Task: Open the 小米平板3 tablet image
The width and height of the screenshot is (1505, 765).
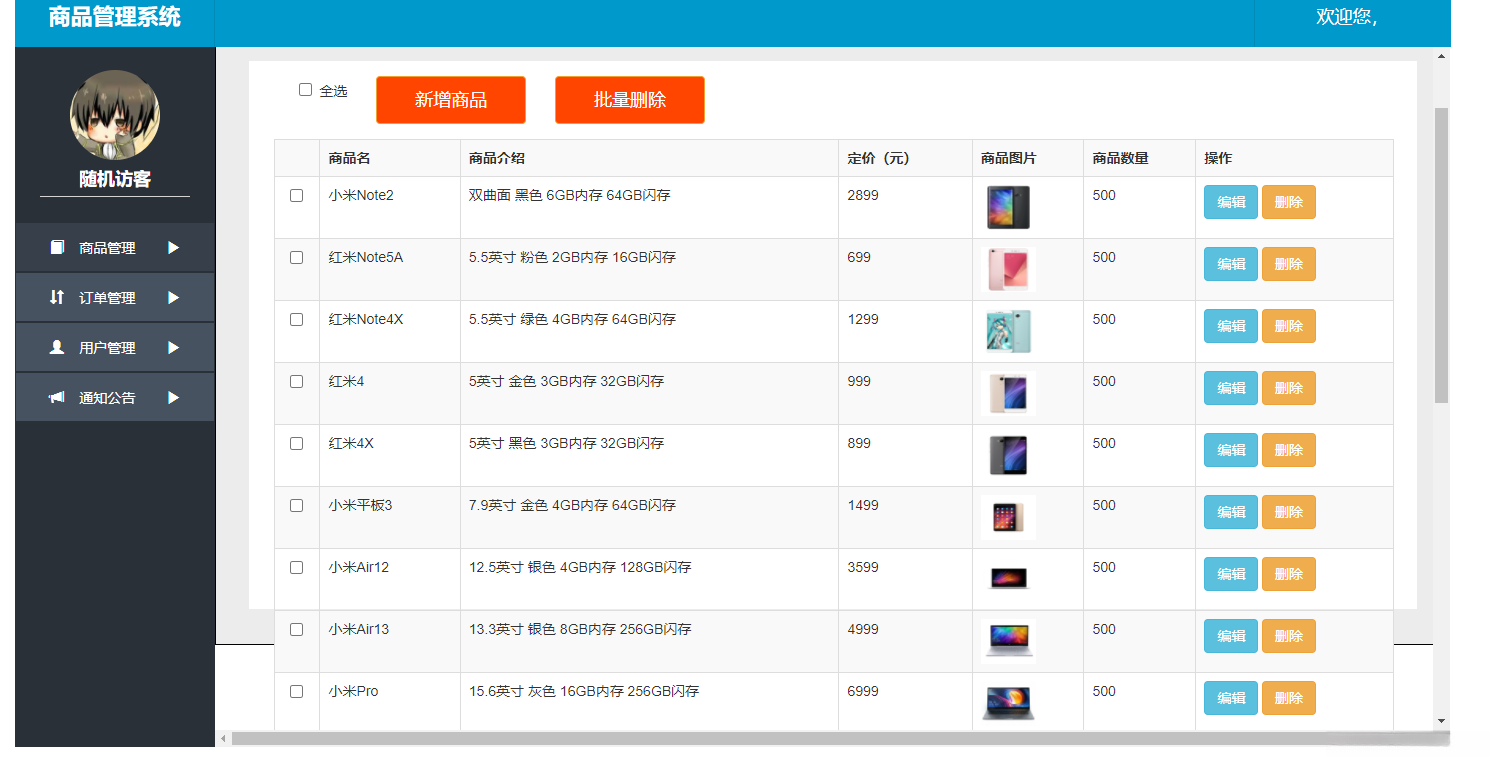Action: tap(1008, 517)
